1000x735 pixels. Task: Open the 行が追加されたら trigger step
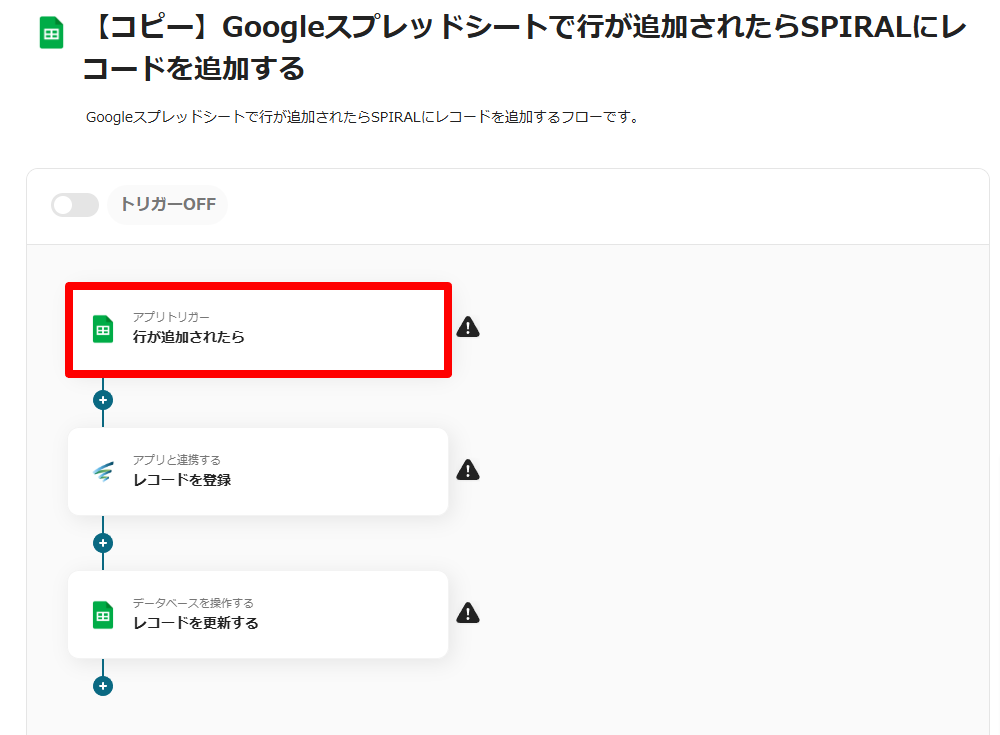click(258, 330)
